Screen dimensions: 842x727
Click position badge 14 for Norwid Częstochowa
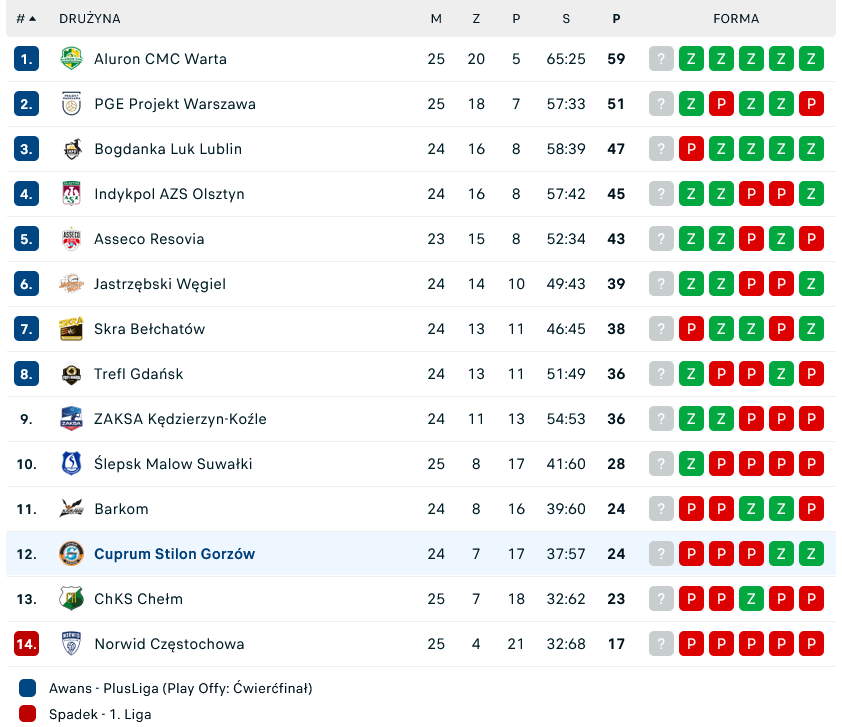tap(26, 644)
